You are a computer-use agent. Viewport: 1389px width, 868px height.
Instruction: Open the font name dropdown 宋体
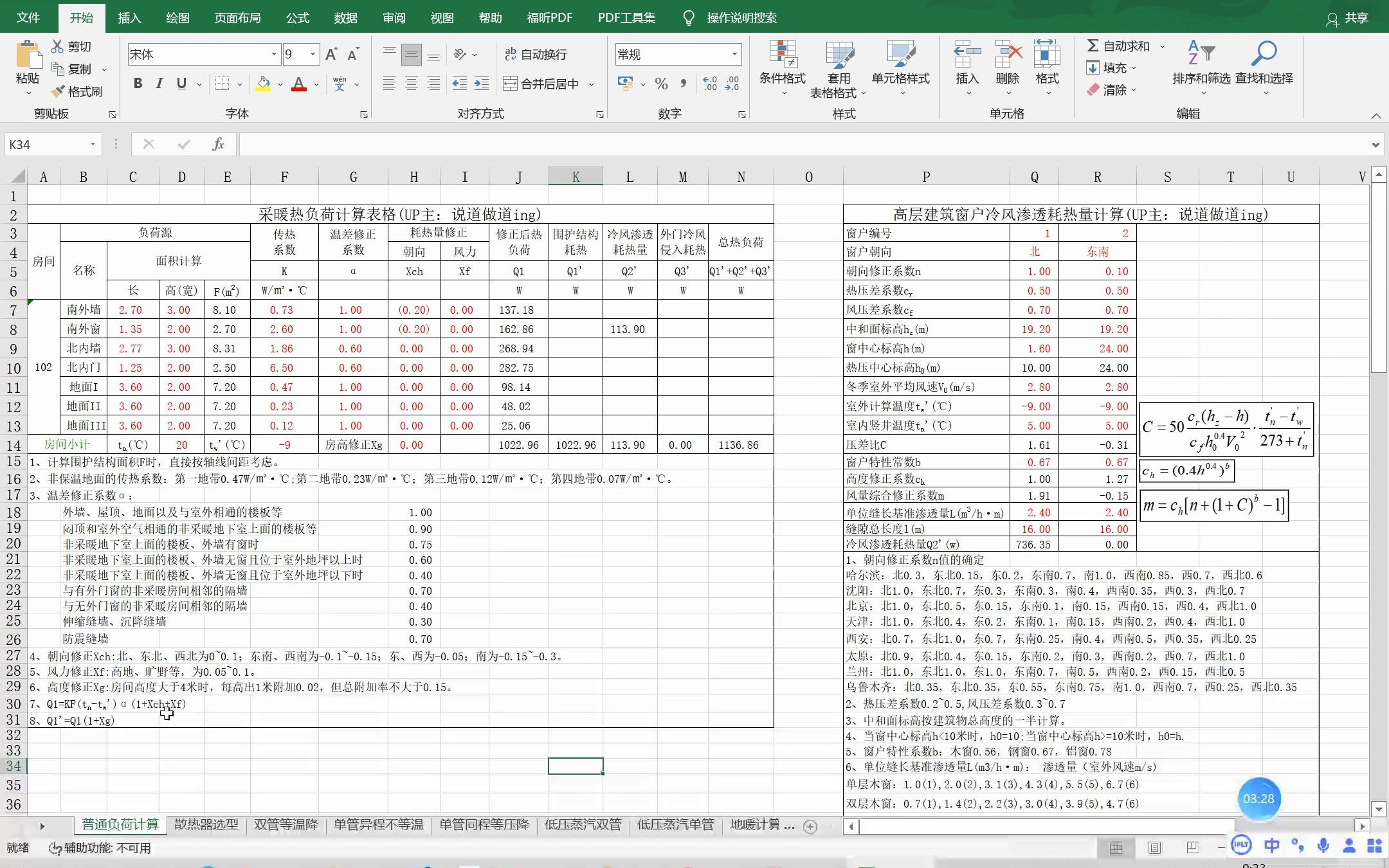(274, 55)
